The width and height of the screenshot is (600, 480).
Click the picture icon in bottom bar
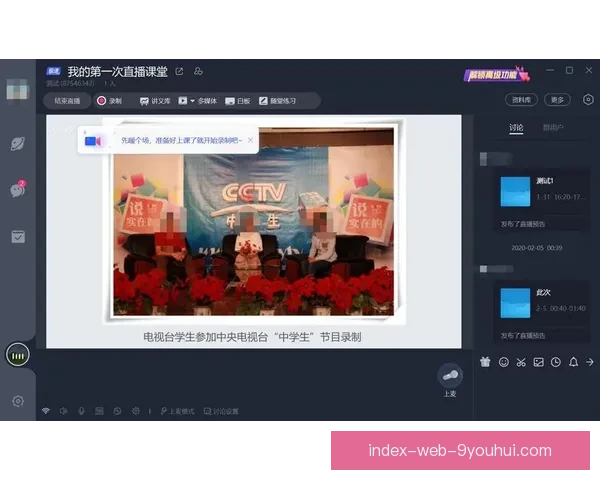point(99,411)
